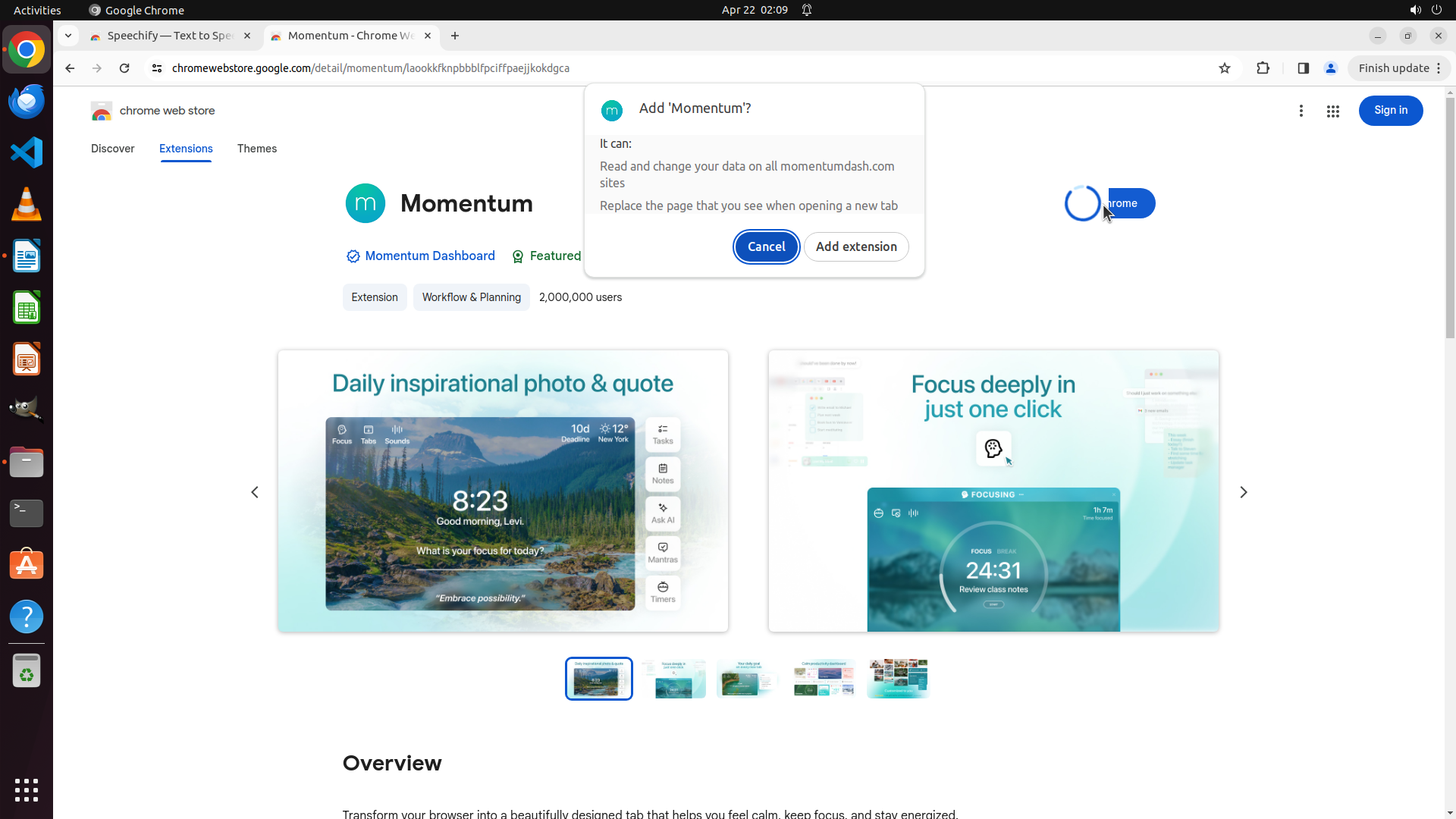
Task: Open the web store three-dot menu
Action: (x=1301, y=111)
